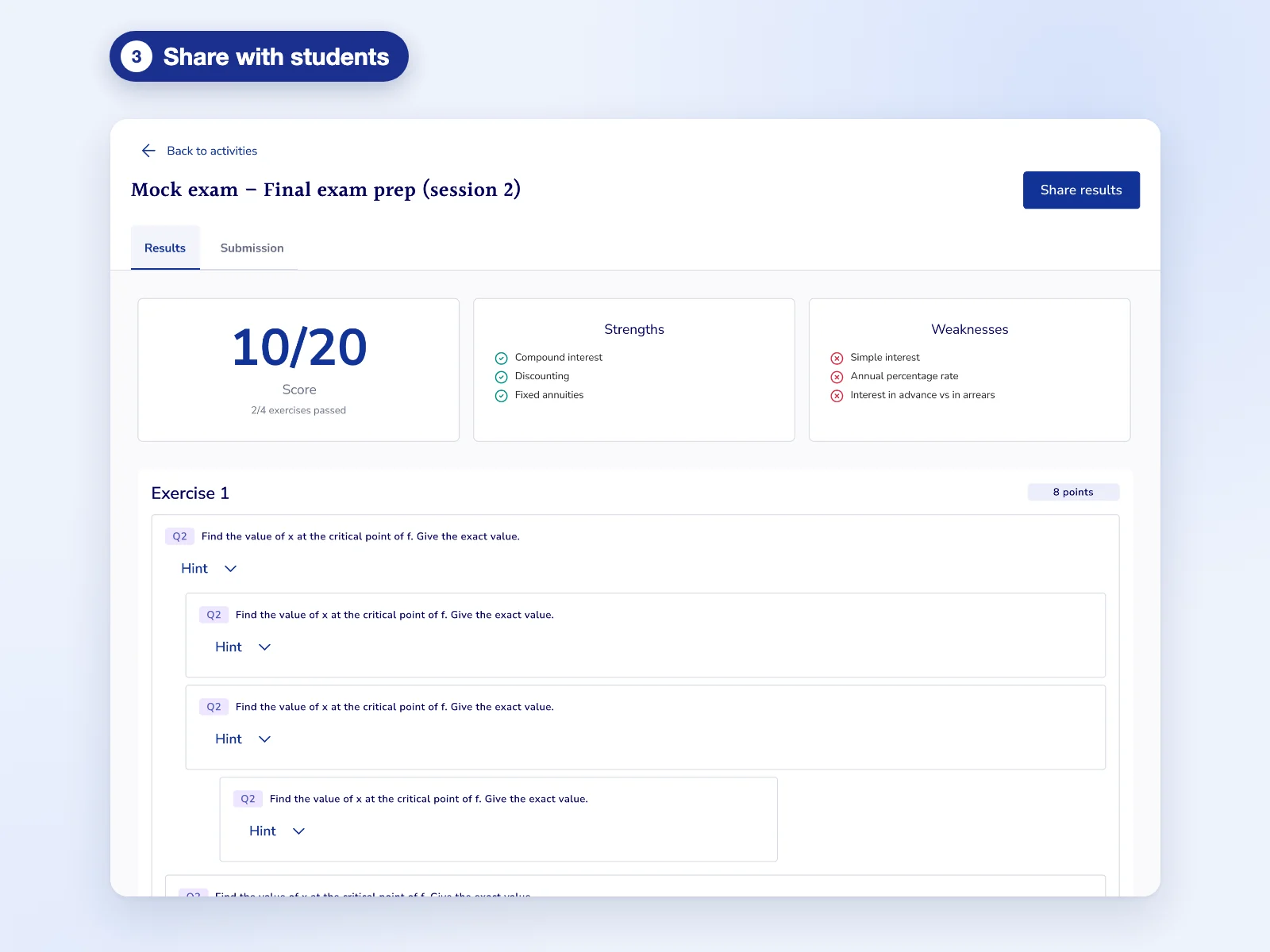Click the red cross beside Interest in advance
The width and height of the screenshot is (1270, 952).
click(x=837, y=396)
